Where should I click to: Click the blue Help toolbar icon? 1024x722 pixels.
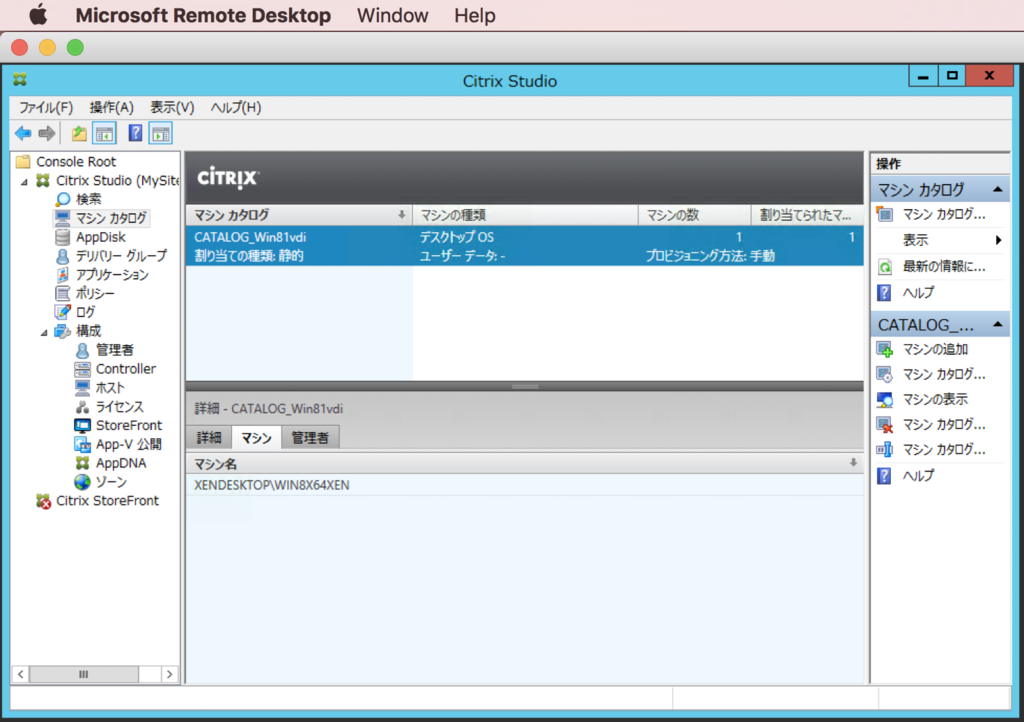[x=135, y=133]
